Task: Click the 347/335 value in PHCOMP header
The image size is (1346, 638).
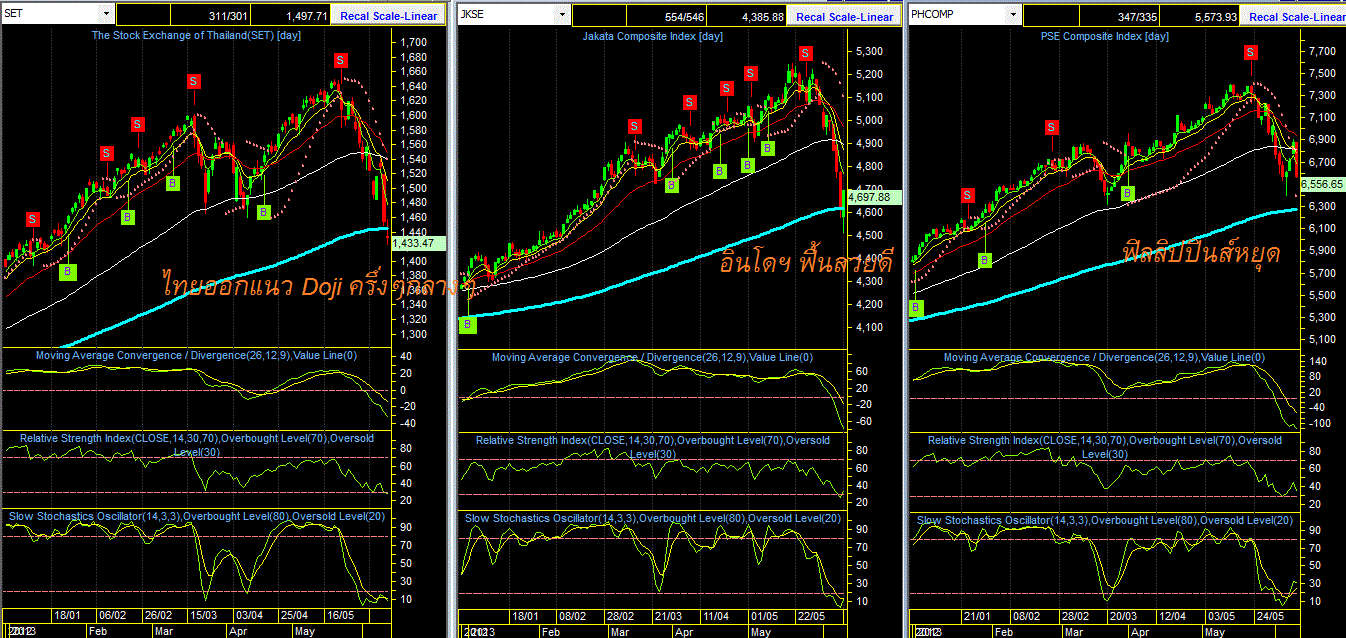Action: coord(1136,17)
